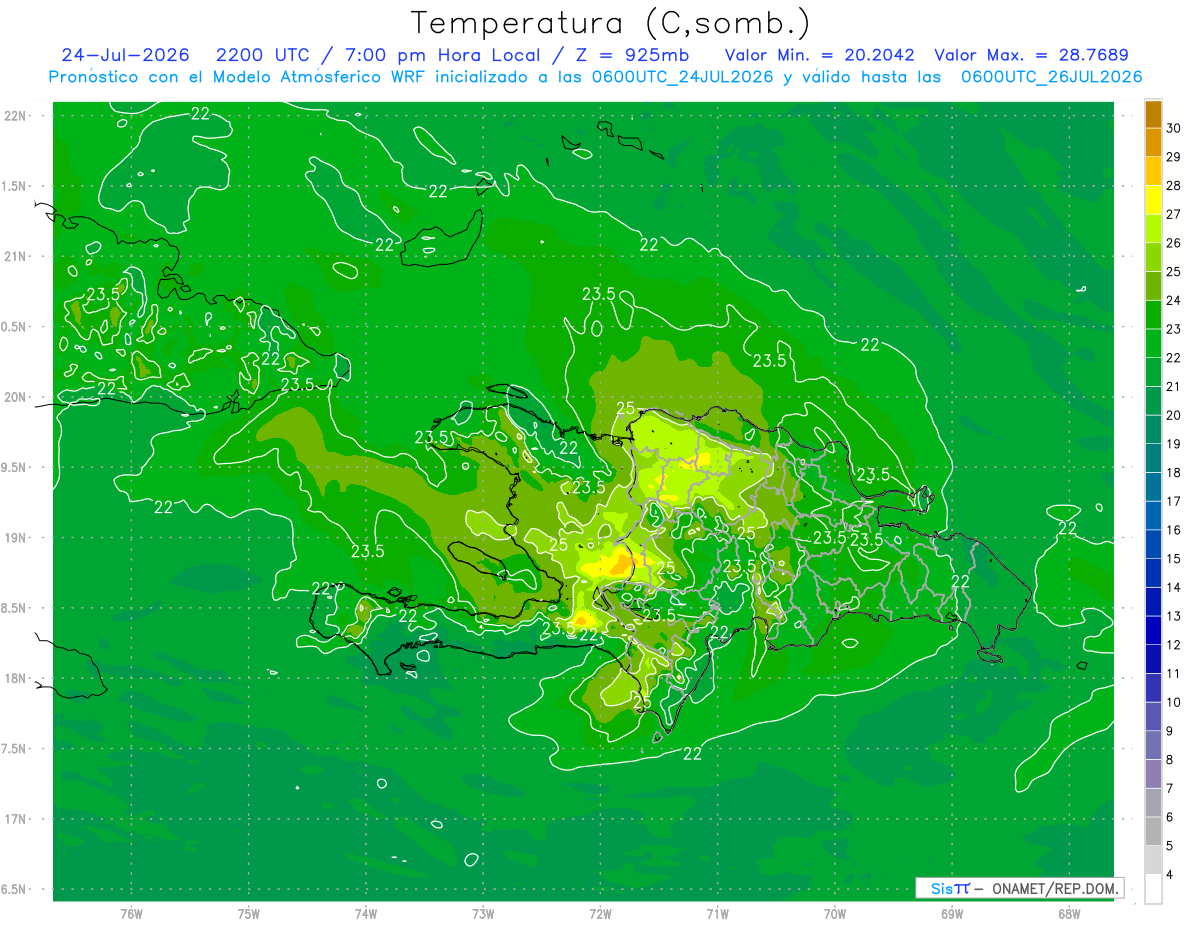Viewport: 1200px width, 927px height.
Task: Click the title 'Temperatura (C,somb.)'
Action: point(611,23)
